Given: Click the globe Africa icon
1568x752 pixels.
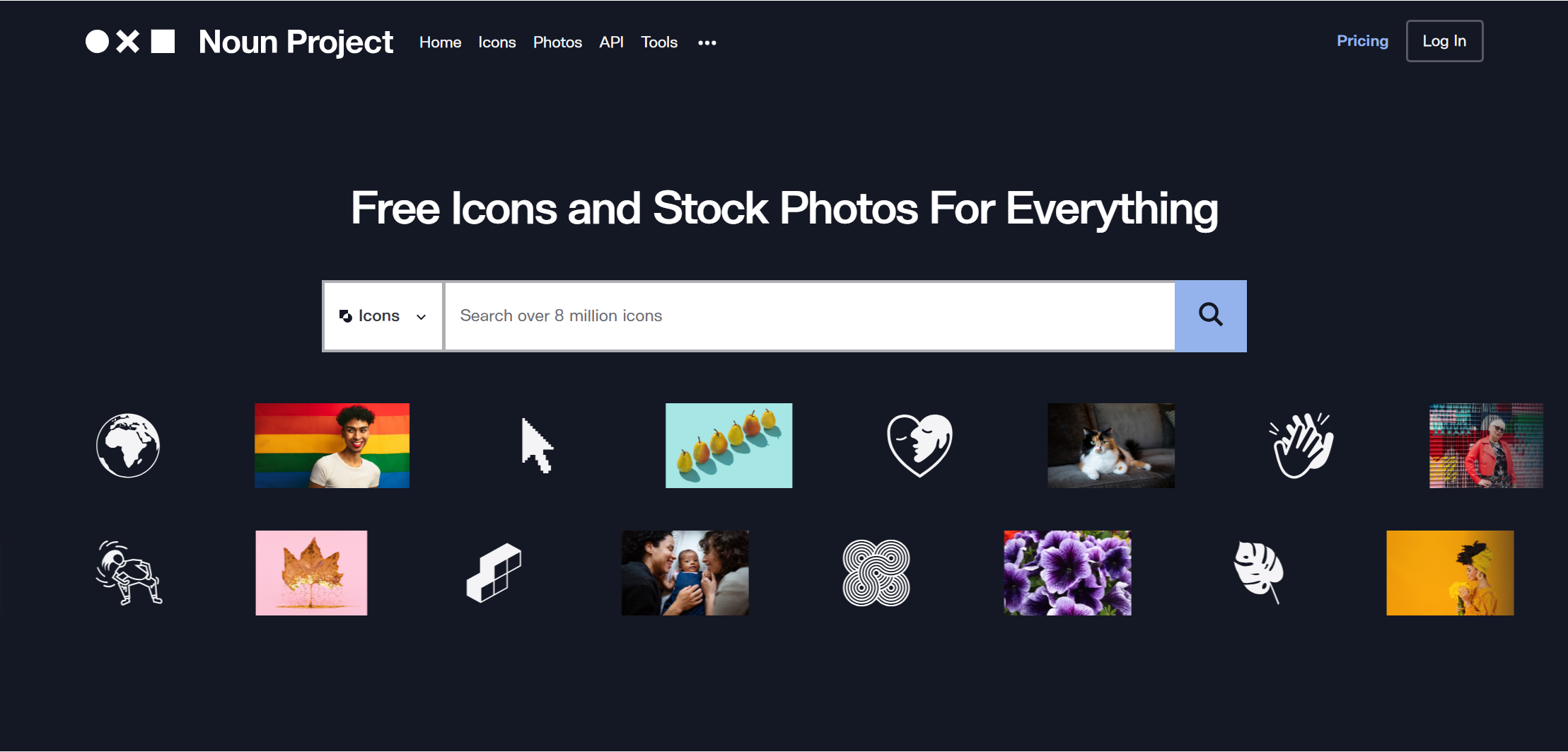Looking at the screenshot, I should click(x=128, y=446).
